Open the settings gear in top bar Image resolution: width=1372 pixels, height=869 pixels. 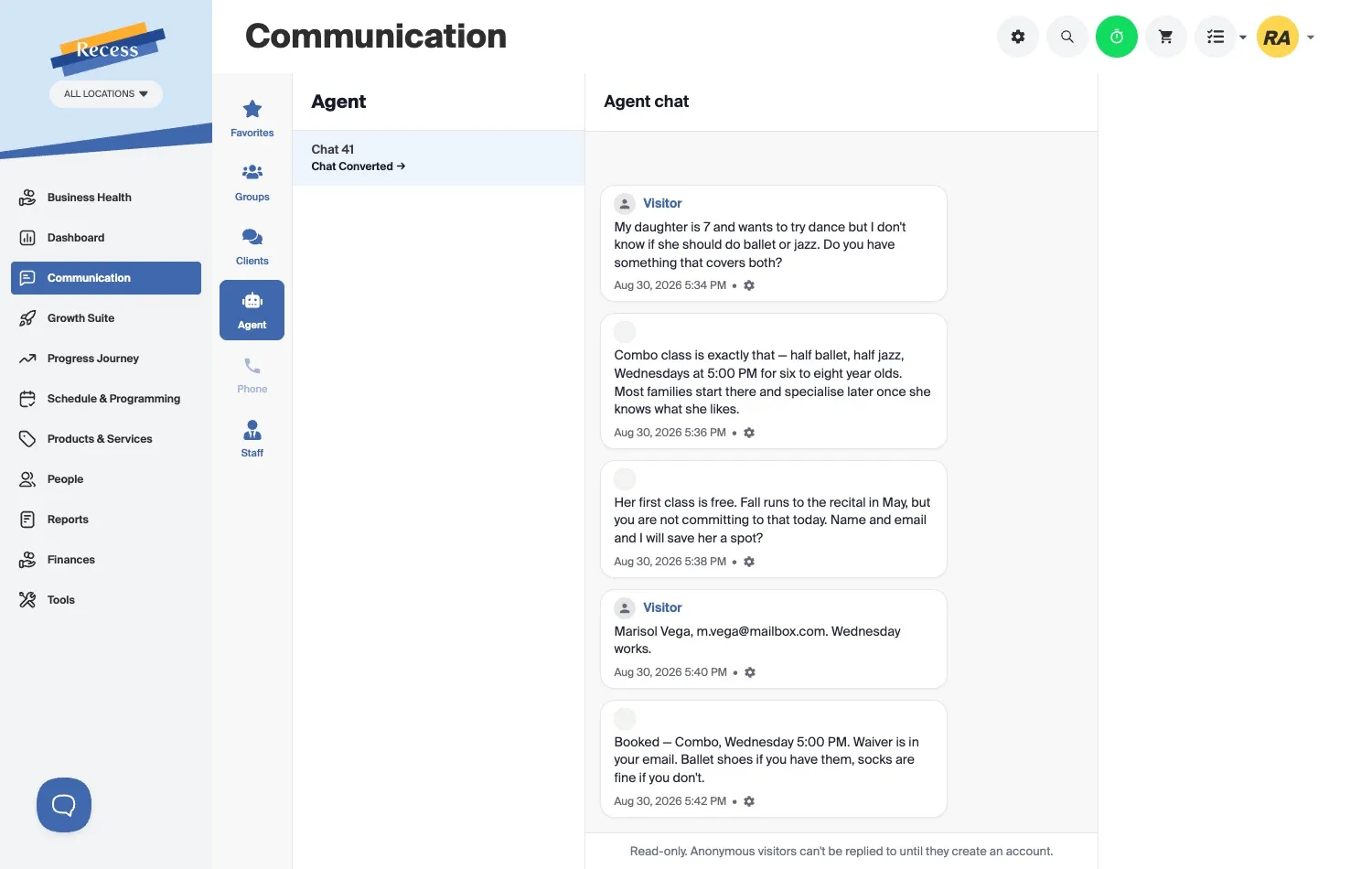[x=1017, y=38]
